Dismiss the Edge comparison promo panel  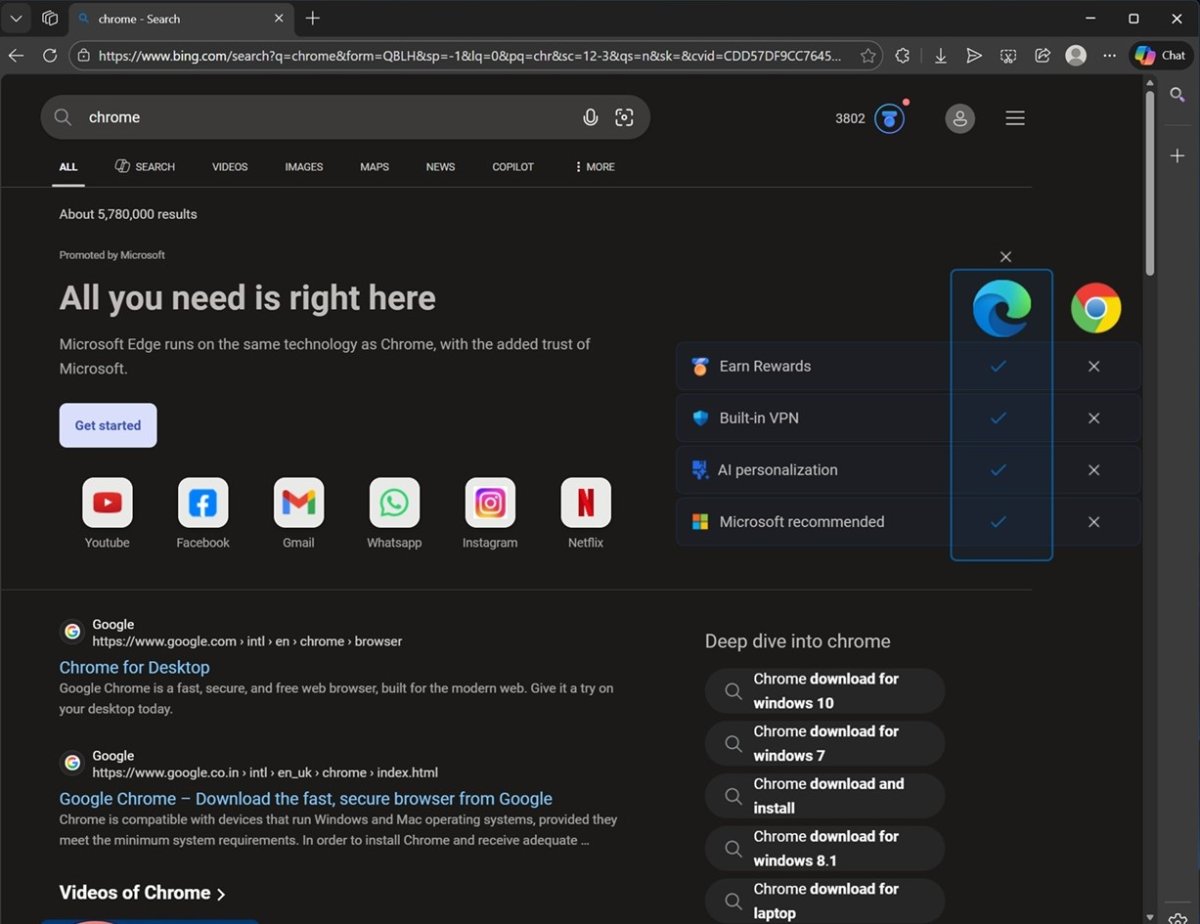(x=1006, y=257)
